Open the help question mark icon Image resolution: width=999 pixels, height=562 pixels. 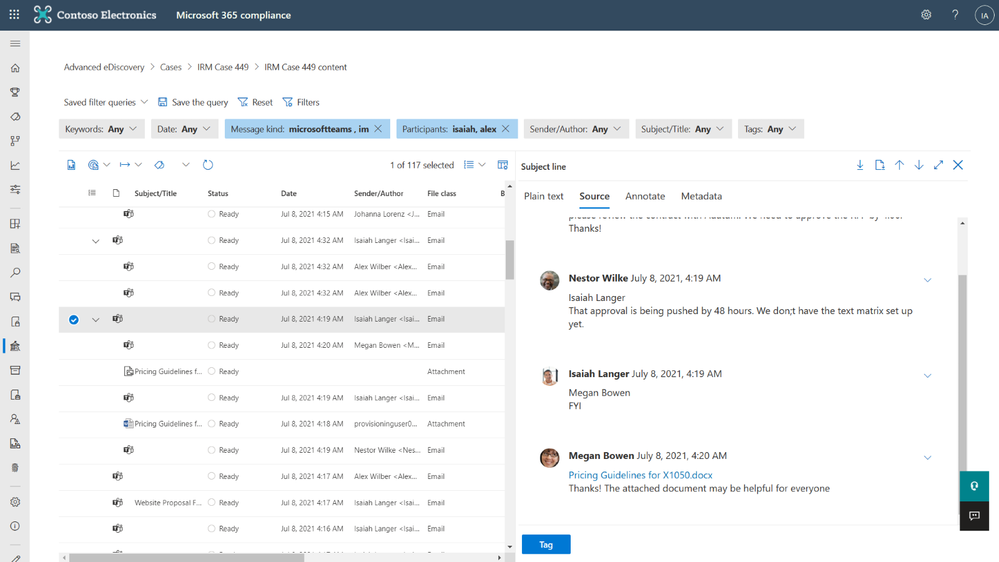click(x=954, y=15)
